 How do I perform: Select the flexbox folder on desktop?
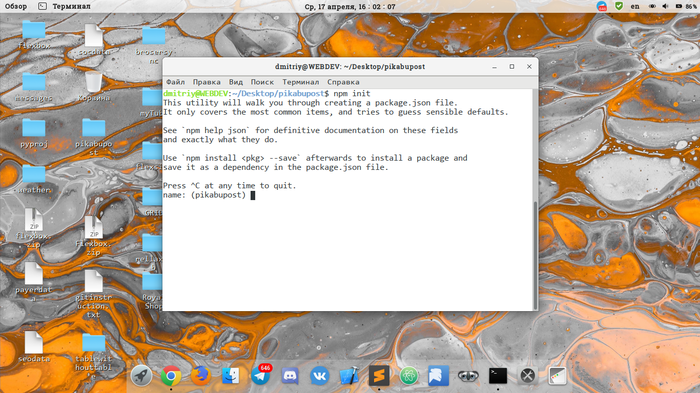[x=34, y=35]
